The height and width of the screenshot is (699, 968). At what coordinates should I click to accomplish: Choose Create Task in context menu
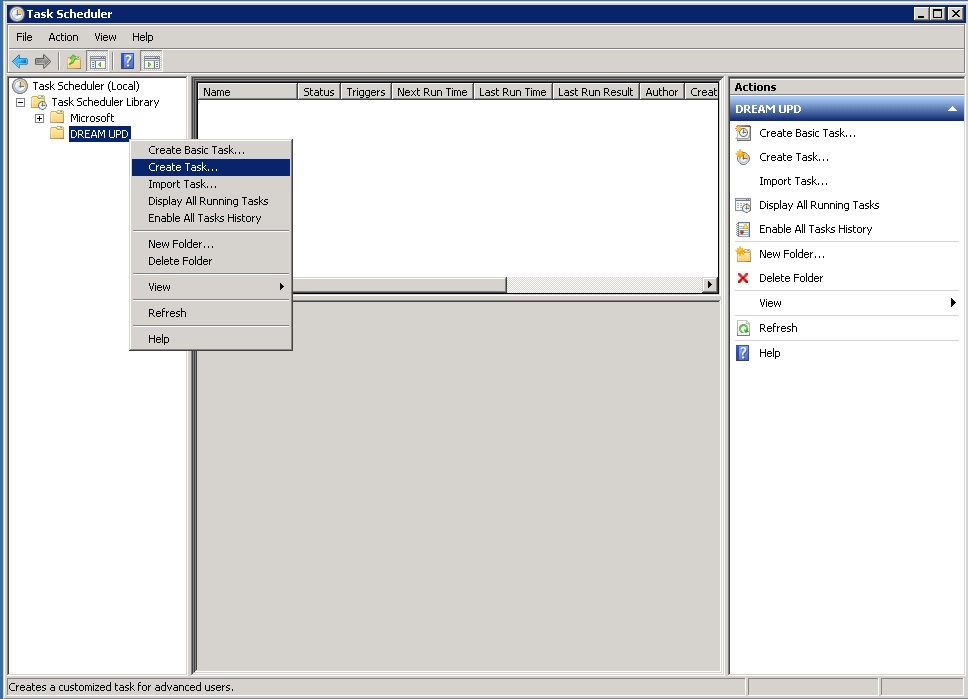tap(211, 167)
